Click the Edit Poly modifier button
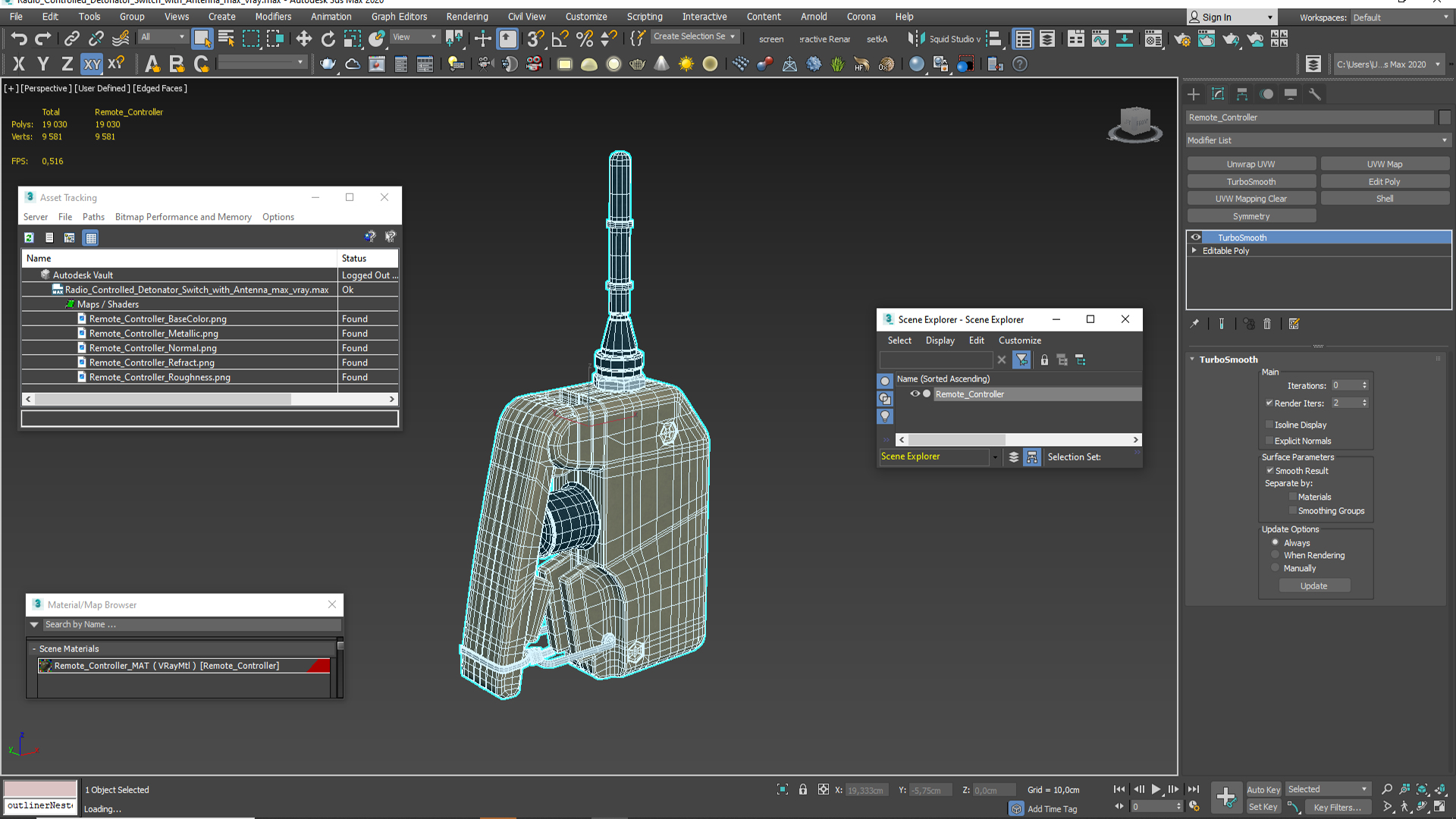The width and height of the screenshot is (1456, 819). coord(1385,181)
